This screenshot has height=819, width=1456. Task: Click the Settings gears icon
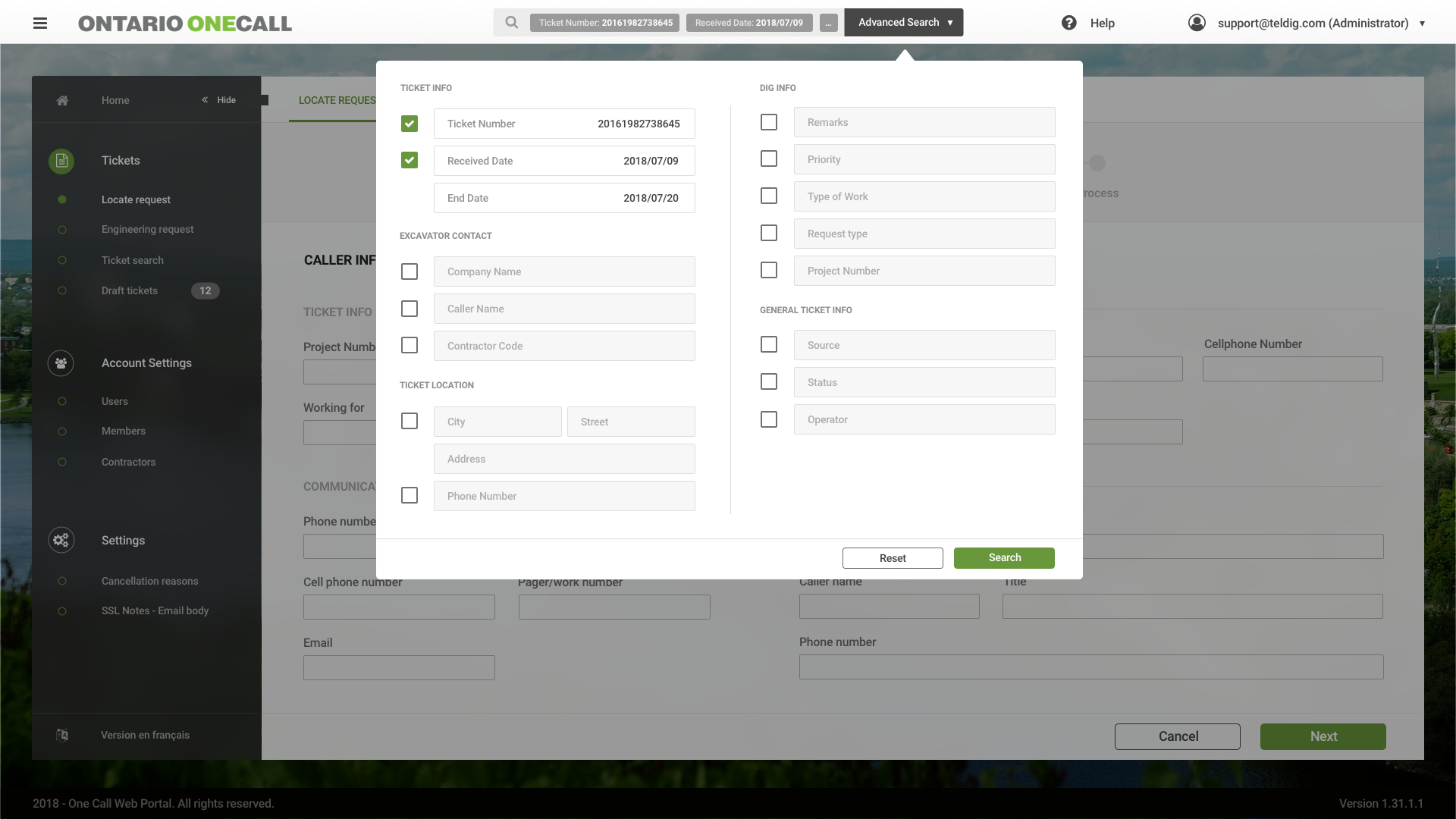tap(61, 540)
